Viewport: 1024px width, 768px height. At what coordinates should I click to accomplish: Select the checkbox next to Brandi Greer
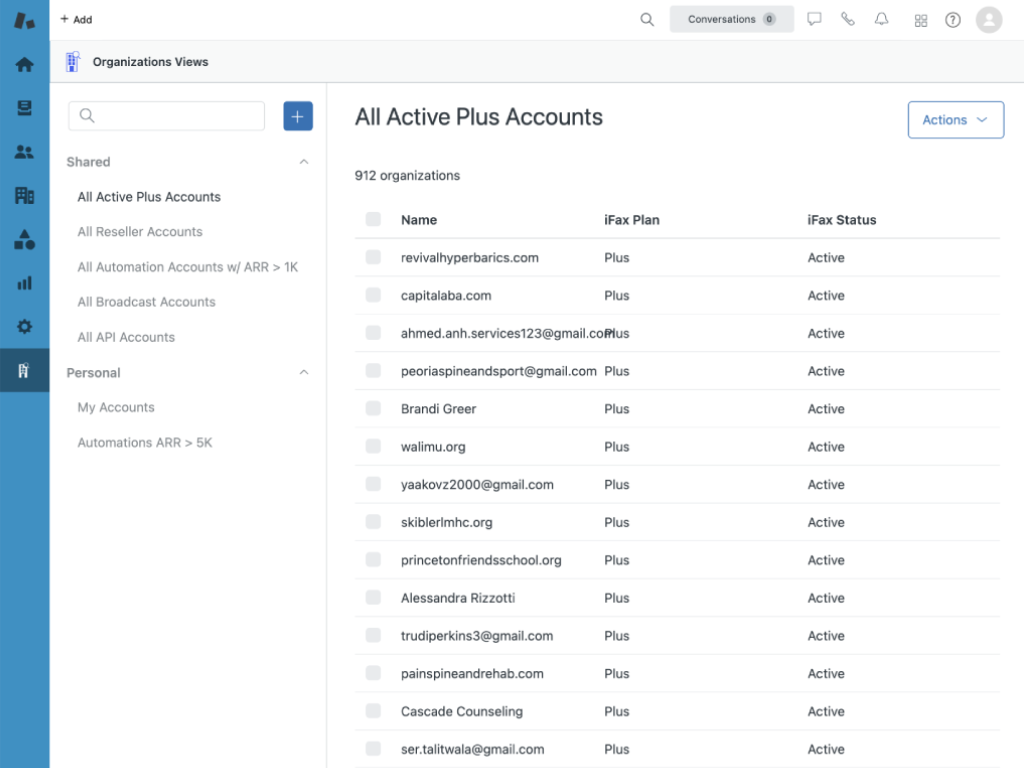coord(373,409)
